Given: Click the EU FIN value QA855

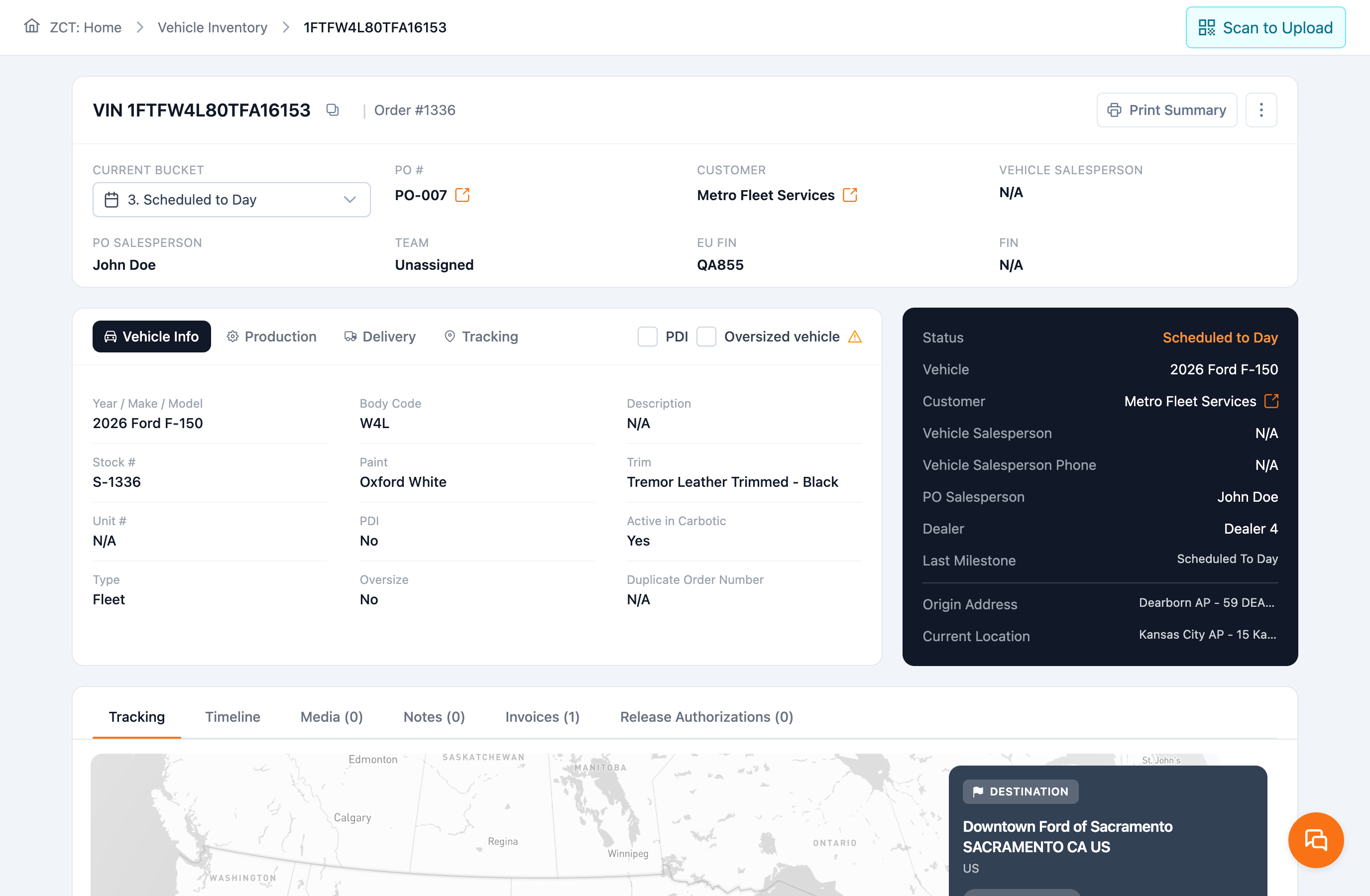Looking at the screenshot, I should click(720, 265).
